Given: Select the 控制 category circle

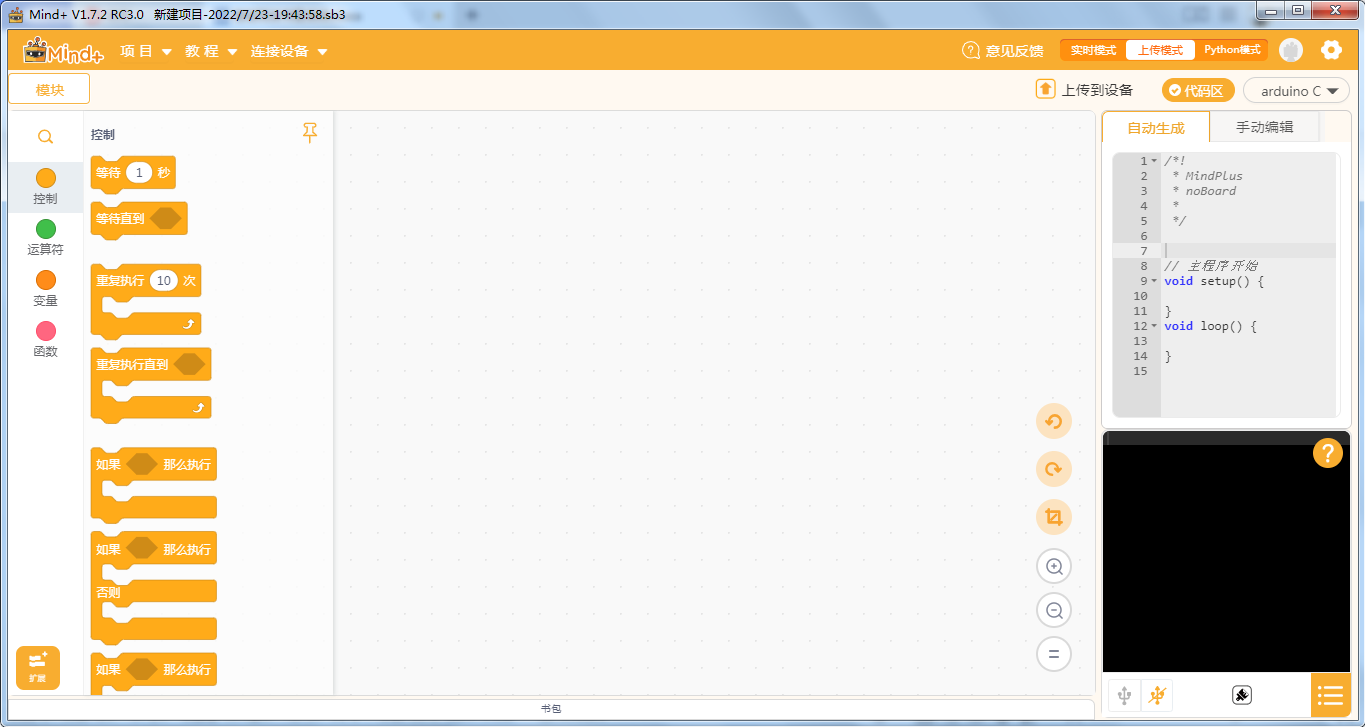Looking at the screenshot, I should [46, 178].
